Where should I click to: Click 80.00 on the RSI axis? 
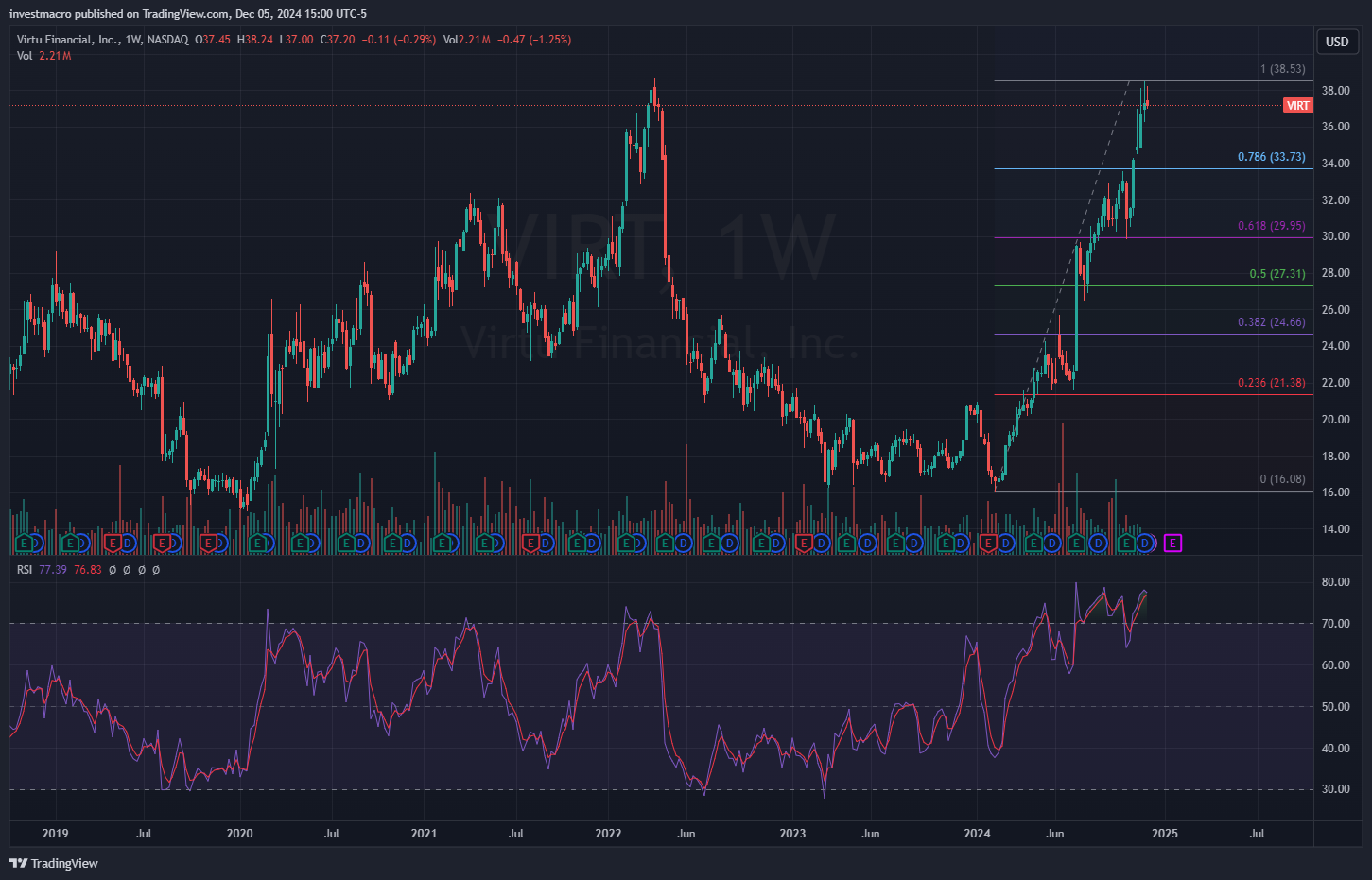point(1335,582)
